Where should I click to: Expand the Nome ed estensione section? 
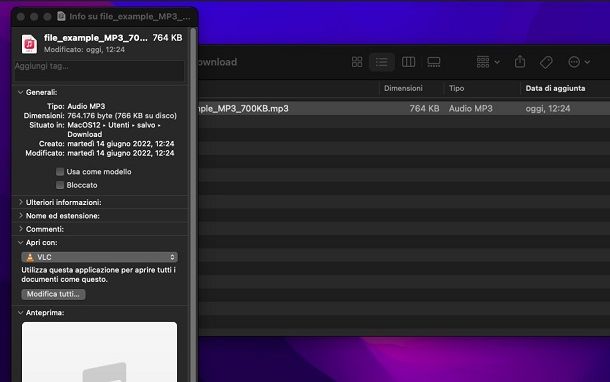tap(20, 216)
